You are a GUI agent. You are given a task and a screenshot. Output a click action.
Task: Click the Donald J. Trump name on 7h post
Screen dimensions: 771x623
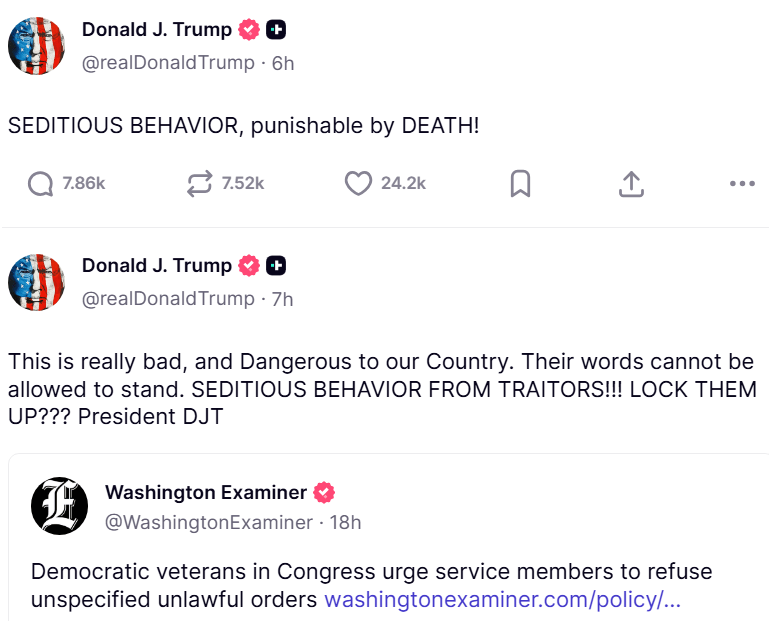coord(156,266)
